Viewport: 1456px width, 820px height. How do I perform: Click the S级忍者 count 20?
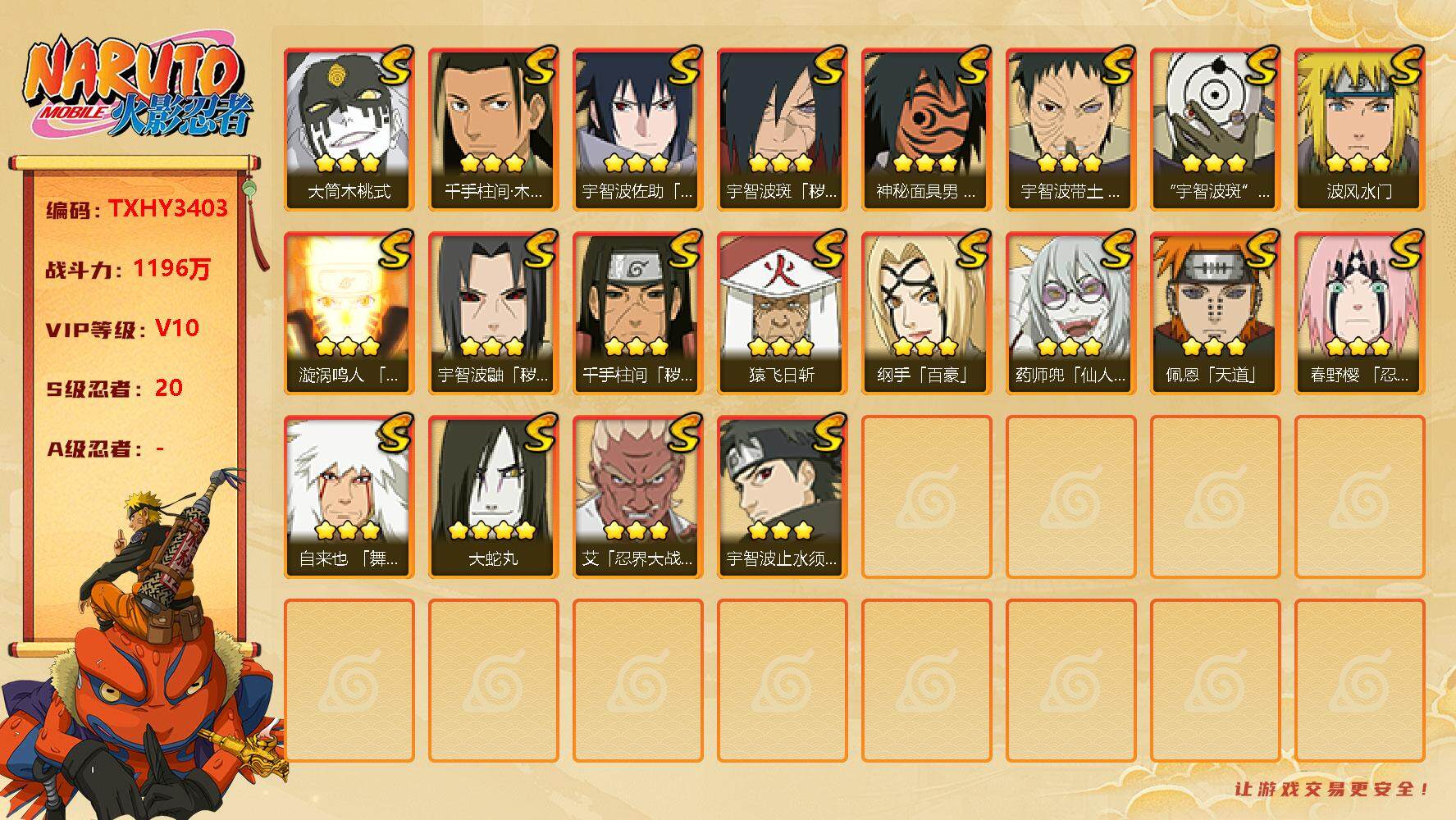[168, 387]
